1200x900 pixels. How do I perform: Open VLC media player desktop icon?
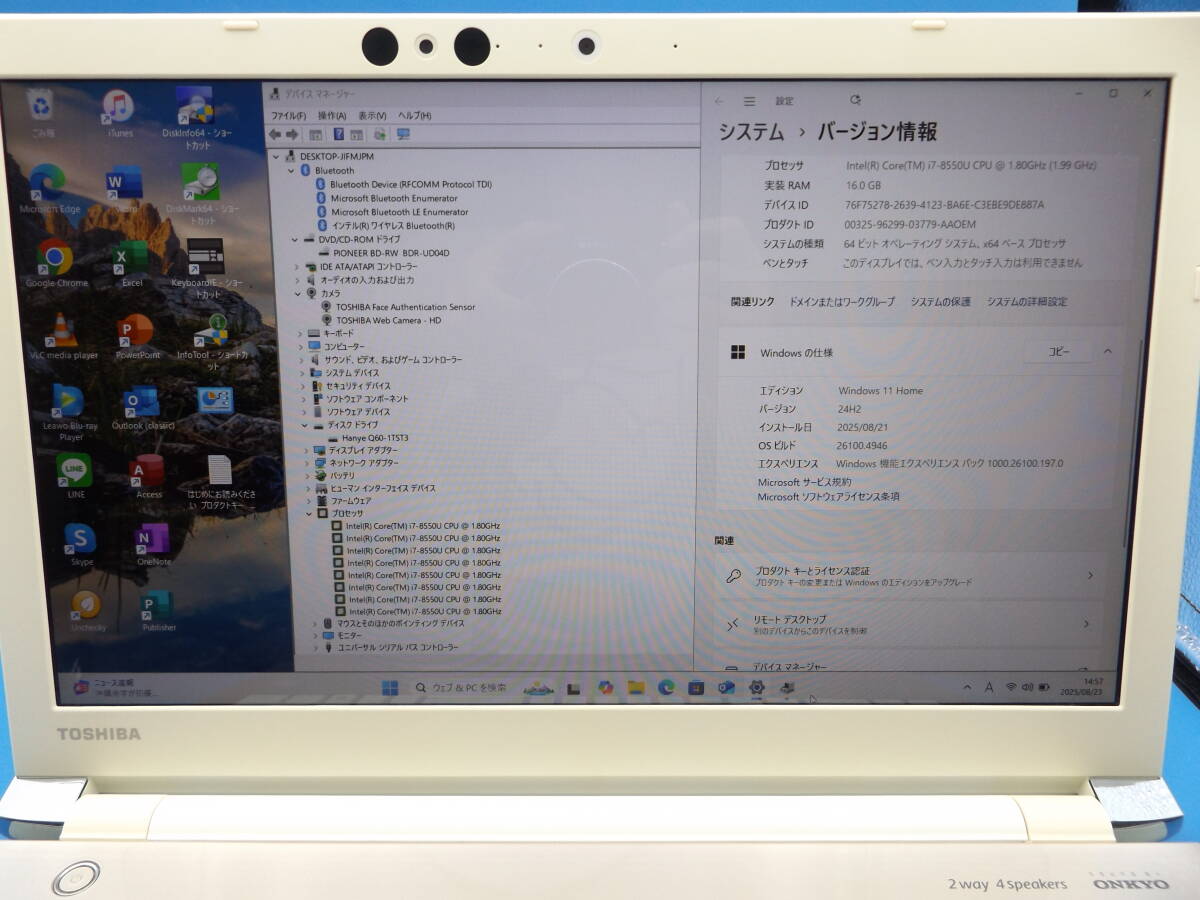(x=64, y=337)
